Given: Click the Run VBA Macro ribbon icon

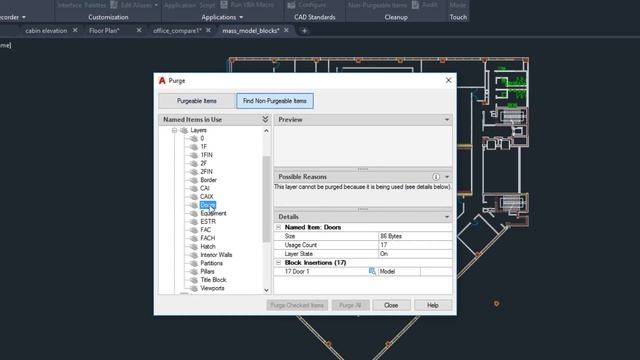Looking at the screenshot, I should [224, 5].
